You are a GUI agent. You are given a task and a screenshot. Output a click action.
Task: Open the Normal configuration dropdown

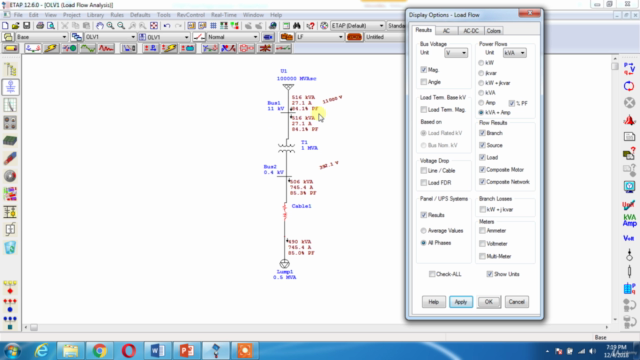[x=232, y=37]
